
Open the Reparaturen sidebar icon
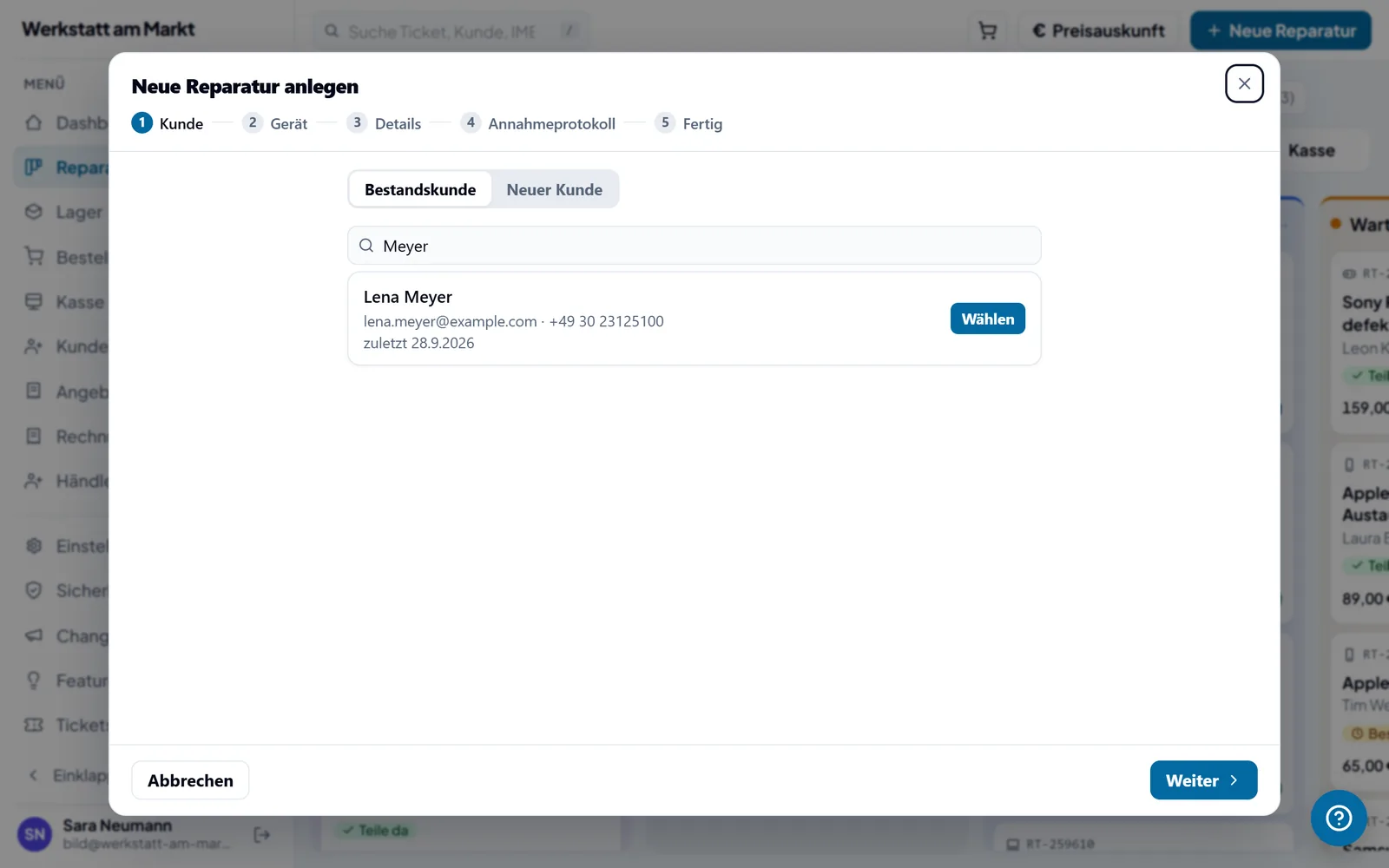[x=34, y=167]
